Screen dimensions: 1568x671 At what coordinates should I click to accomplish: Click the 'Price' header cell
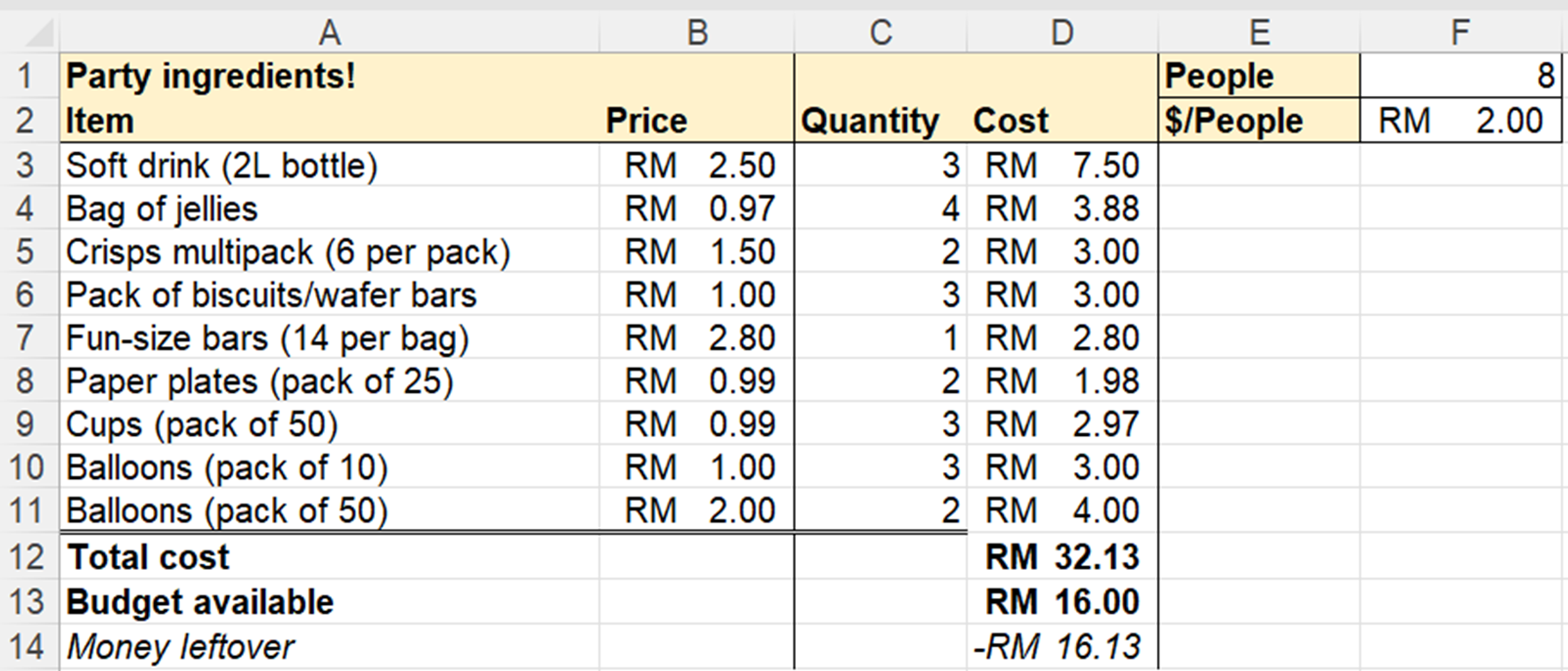[697, 121]
